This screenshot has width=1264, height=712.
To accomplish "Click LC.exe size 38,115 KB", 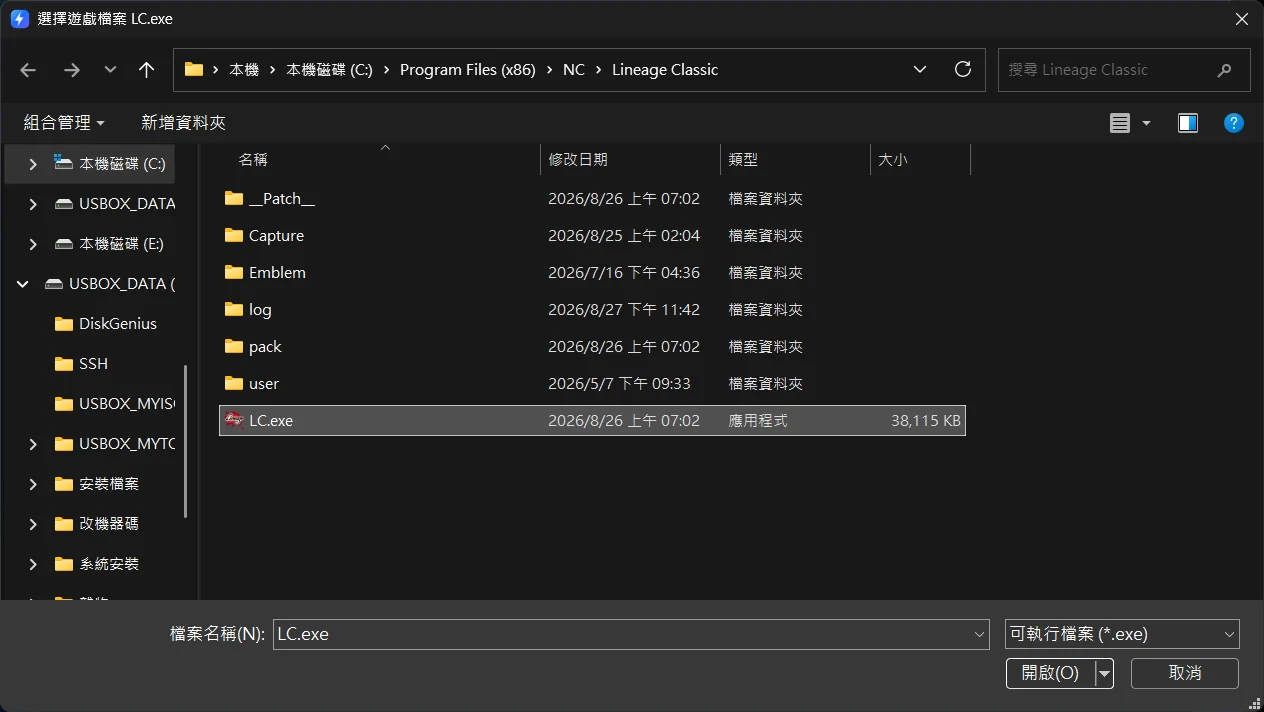I will click(926, 421).
